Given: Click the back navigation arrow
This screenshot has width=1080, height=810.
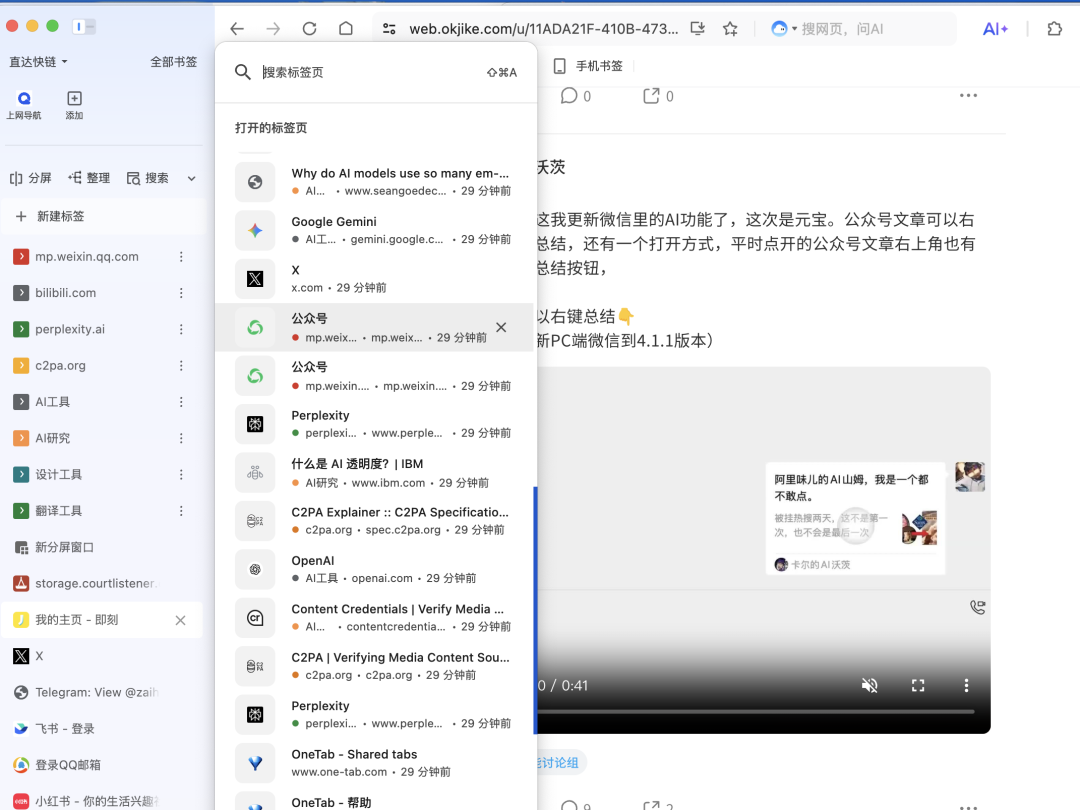Looking at the screenshot, I should coord(236,29).
